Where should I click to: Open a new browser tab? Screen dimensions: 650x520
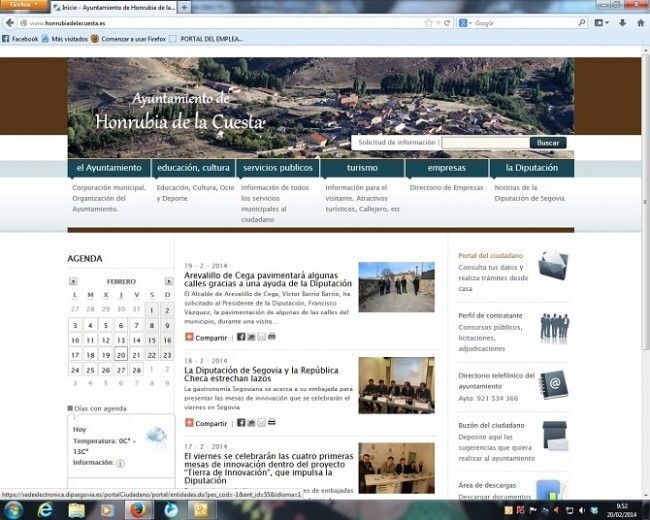point(187,6)
